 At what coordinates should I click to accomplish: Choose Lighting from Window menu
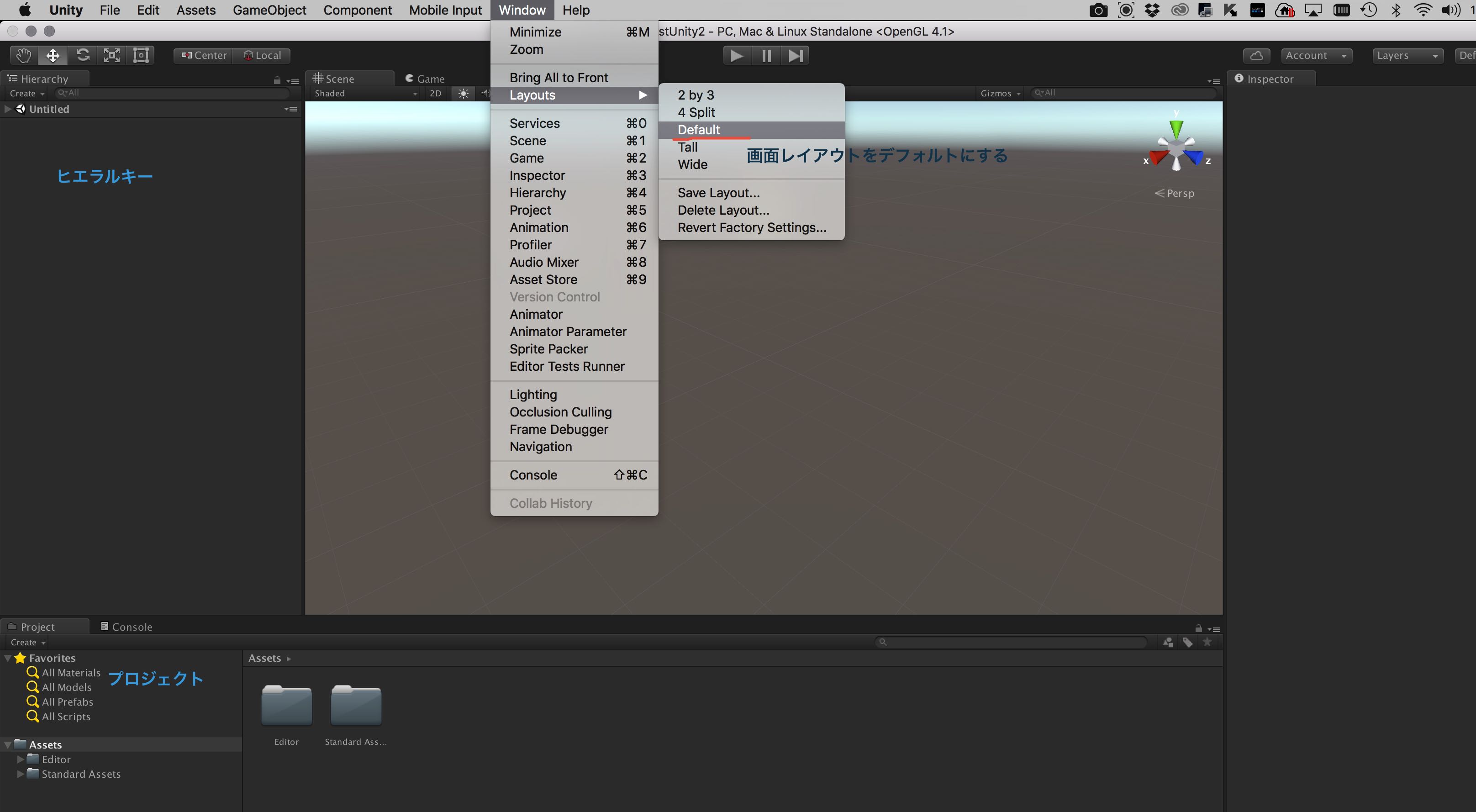coord(574,395)
